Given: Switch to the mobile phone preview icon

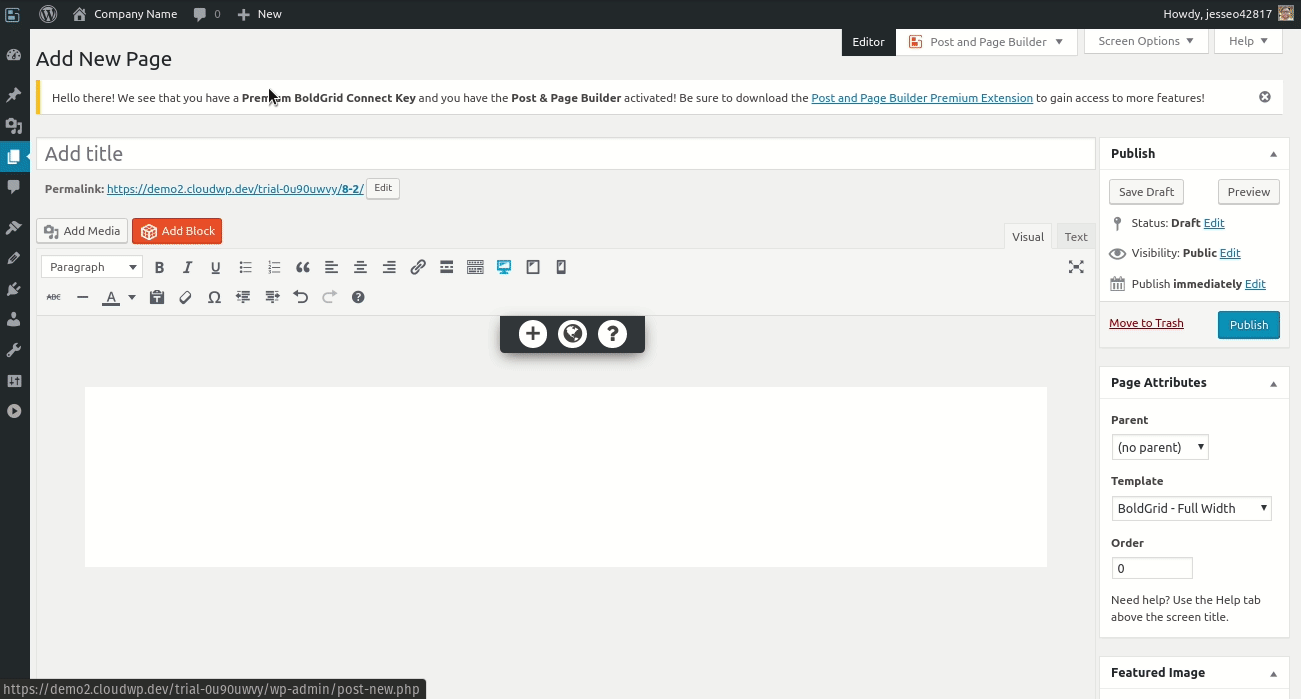Looking at the screenshot, I should click(x=561, y=267).
